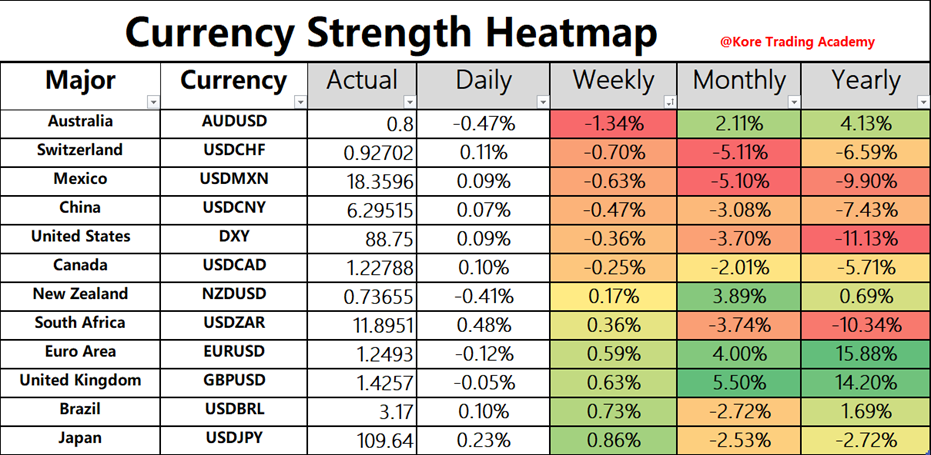Select the Weekly header cell
Viewport: 931px width, 455px height.
click(613, 81)
